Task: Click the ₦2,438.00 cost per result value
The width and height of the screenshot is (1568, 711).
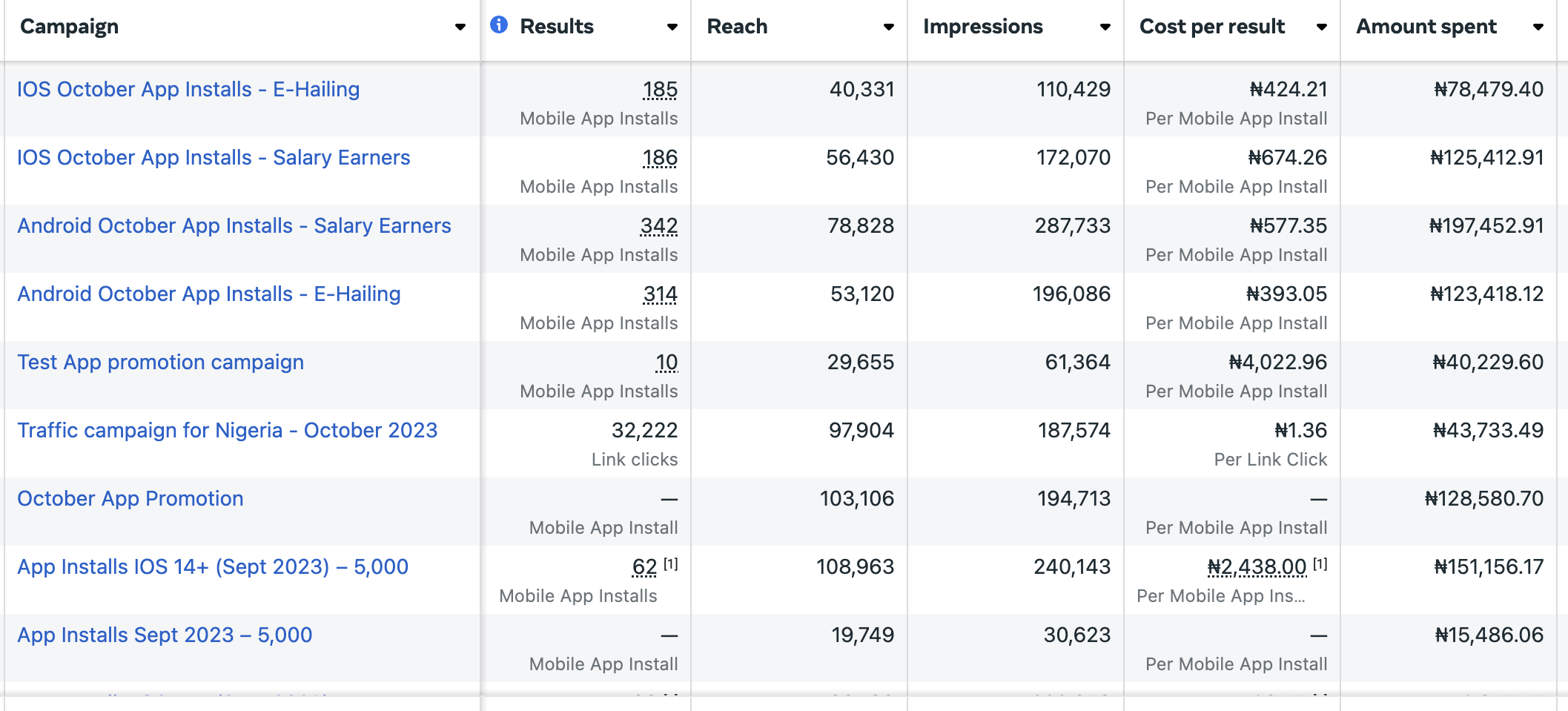Action: click(x=1257, y=567)
